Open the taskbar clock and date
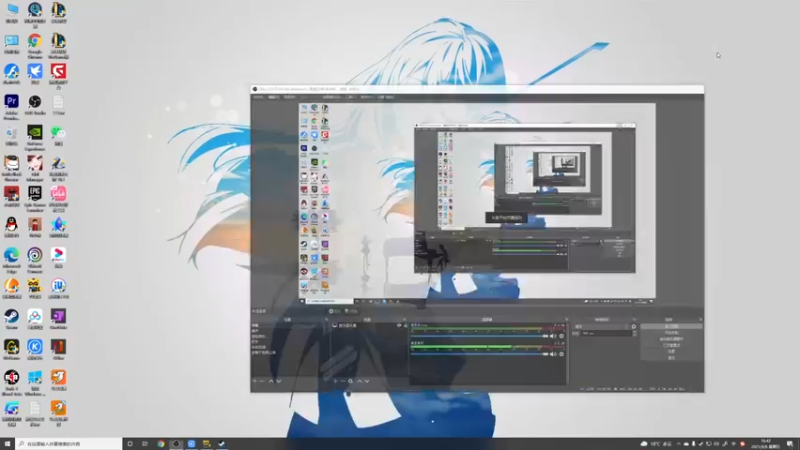800x450 pixels. pos(767,444)
